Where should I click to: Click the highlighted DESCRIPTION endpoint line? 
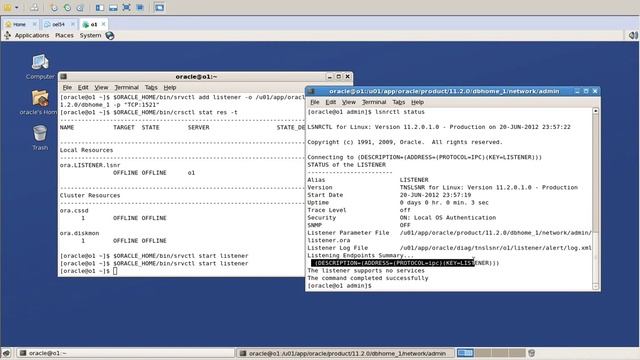pos(404,263)
